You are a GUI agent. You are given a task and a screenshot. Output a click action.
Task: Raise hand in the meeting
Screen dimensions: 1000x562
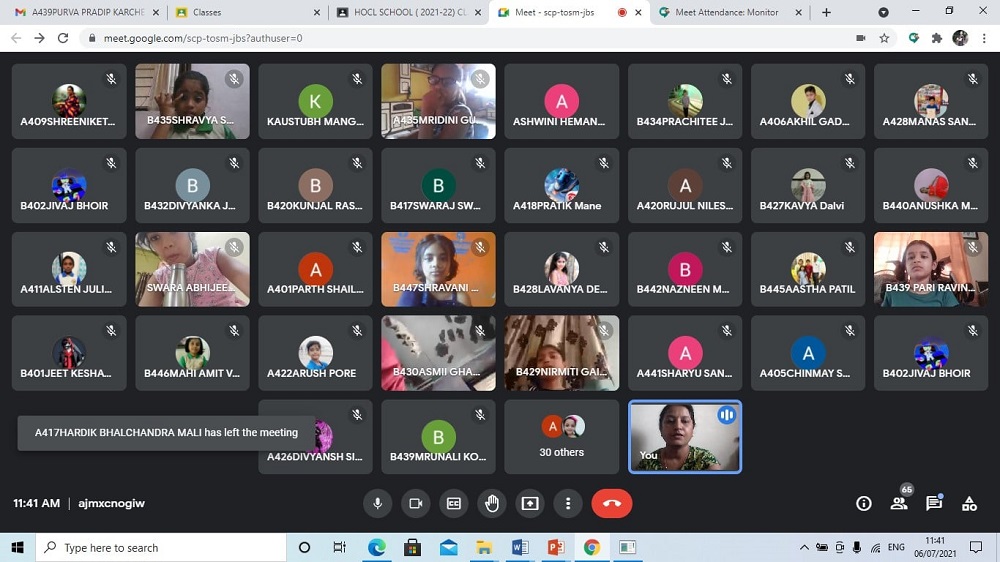(492, 504)
